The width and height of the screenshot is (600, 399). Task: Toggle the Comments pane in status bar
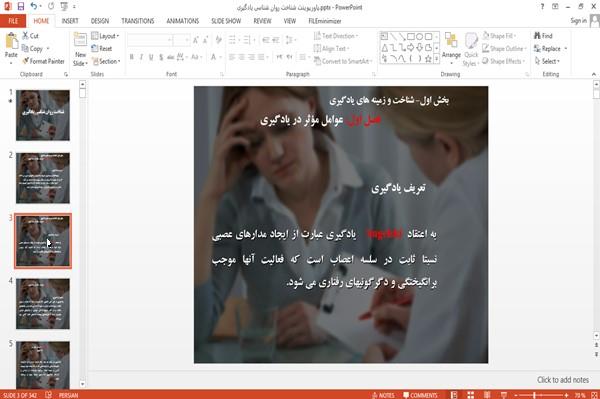(420, 395)
